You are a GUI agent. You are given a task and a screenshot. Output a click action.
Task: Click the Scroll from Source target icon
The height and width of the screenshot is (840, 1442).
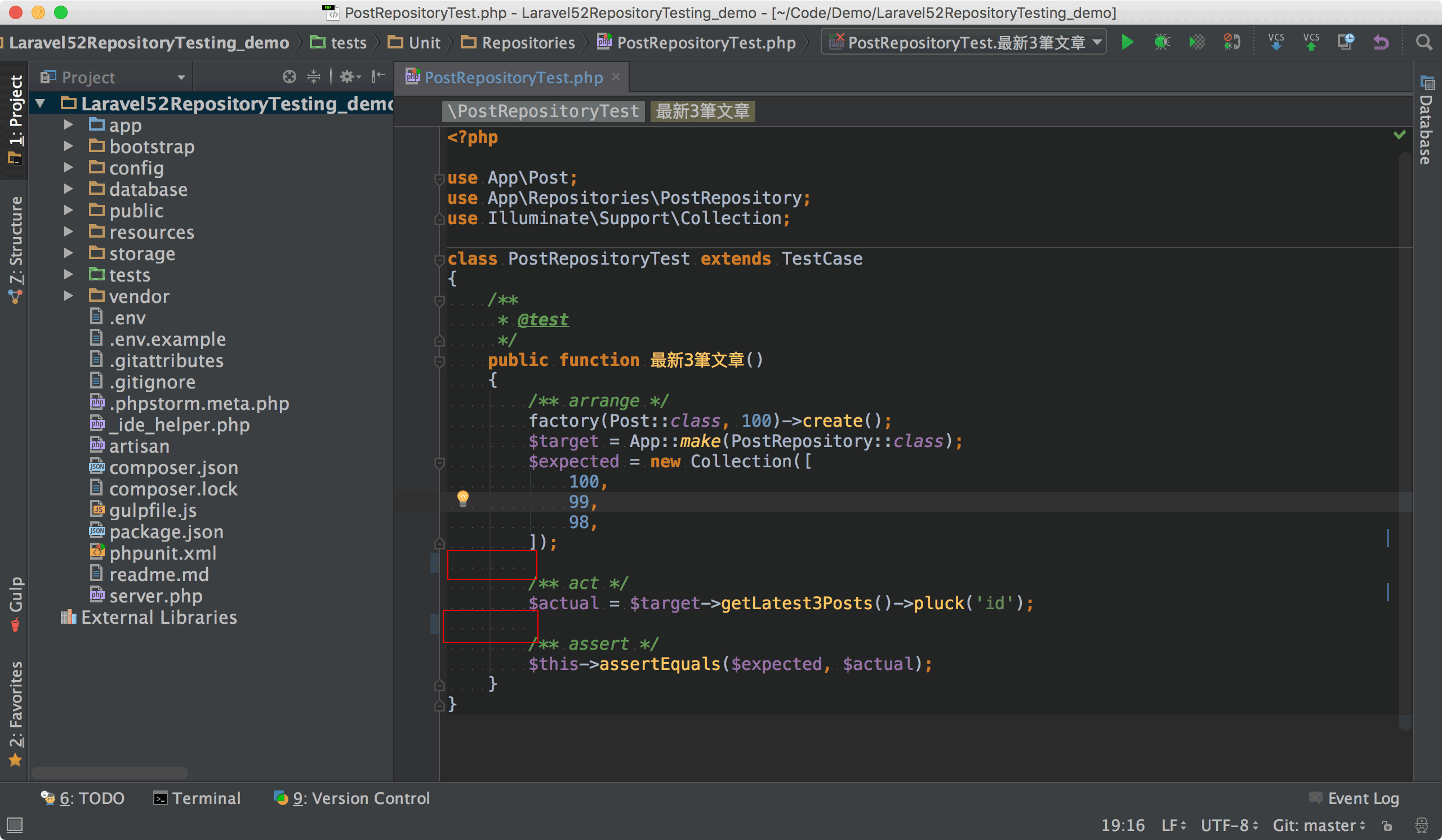(290, 77)
